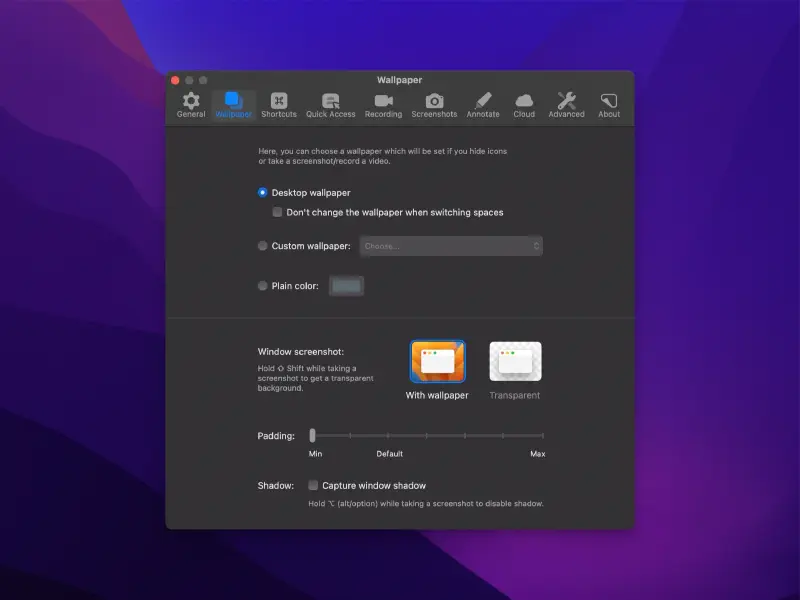This screenshot has height=600, width=800.
Task: Set the Padding slider to Default
Action: 389,436
